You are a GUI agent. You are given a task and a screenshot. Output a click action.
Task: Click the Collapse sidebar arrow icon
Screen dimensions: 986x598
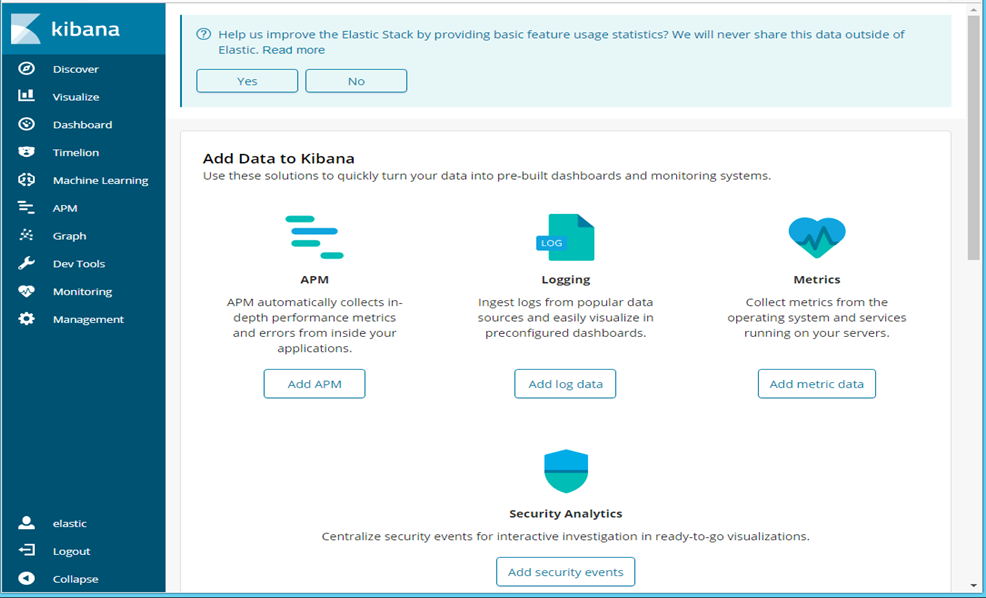pyautogui.click(x=26, y=578)
